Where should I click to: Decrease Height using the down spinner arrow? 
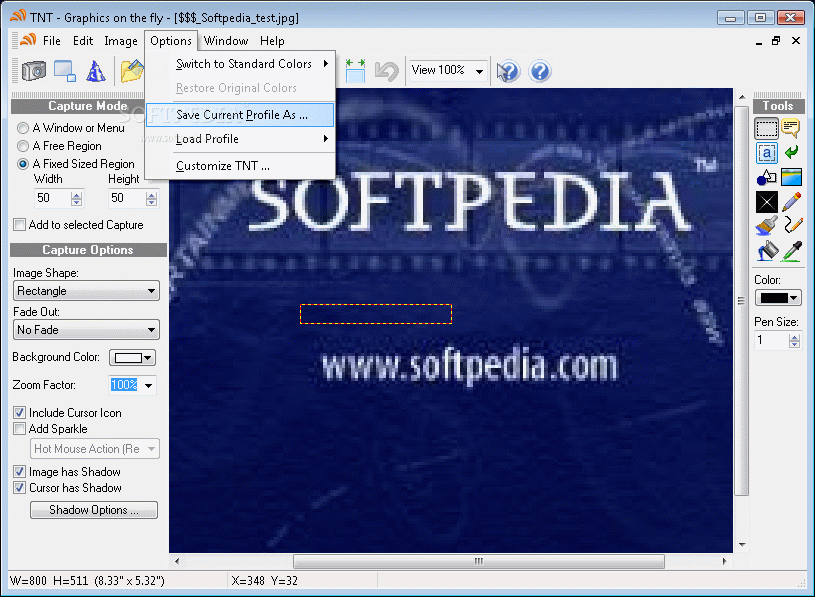pyautogui.click(x=151, y=202)
